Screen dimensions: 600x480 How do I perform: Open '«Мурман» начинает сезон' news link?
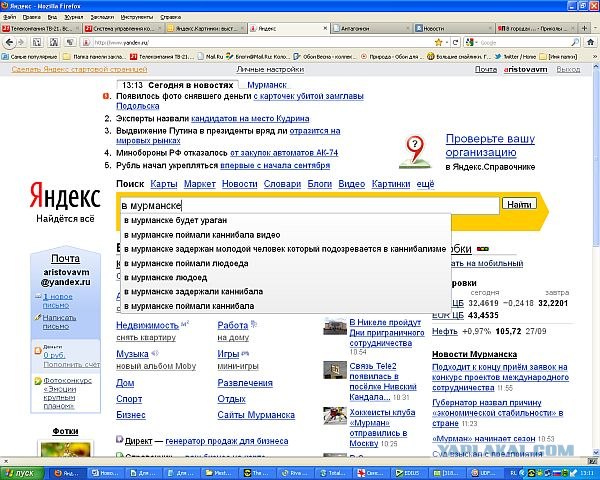point(484,439)
